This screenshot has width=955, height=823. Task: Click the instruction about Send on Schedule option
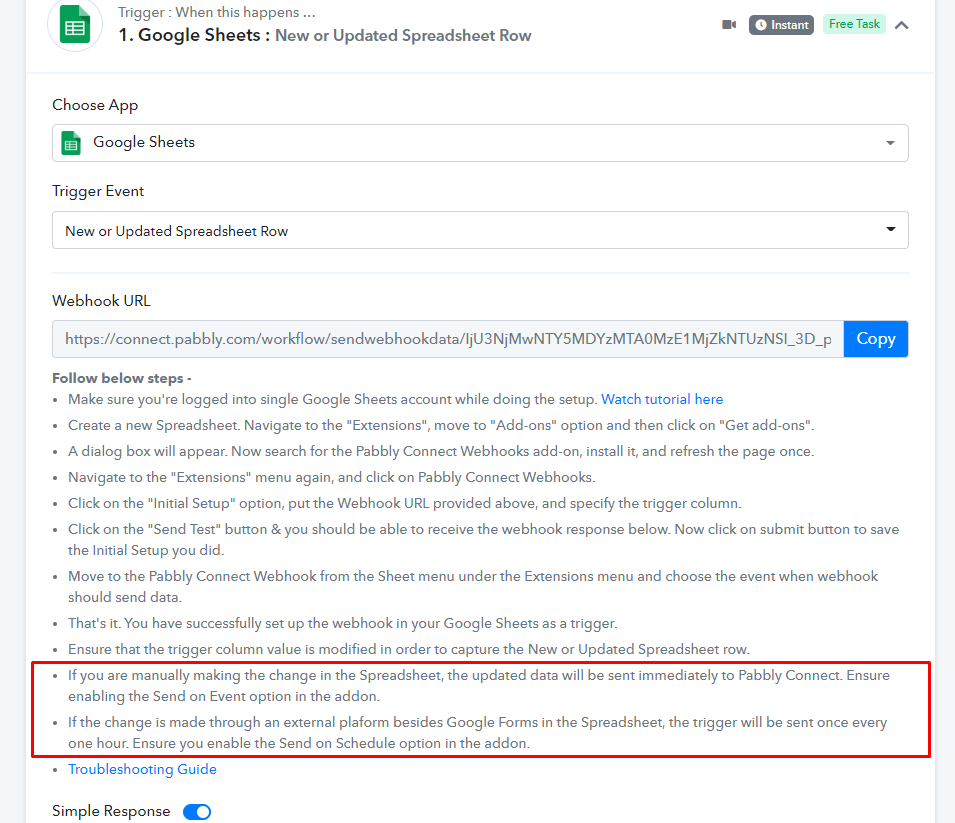pyautogui.click(x=478, y=733)
